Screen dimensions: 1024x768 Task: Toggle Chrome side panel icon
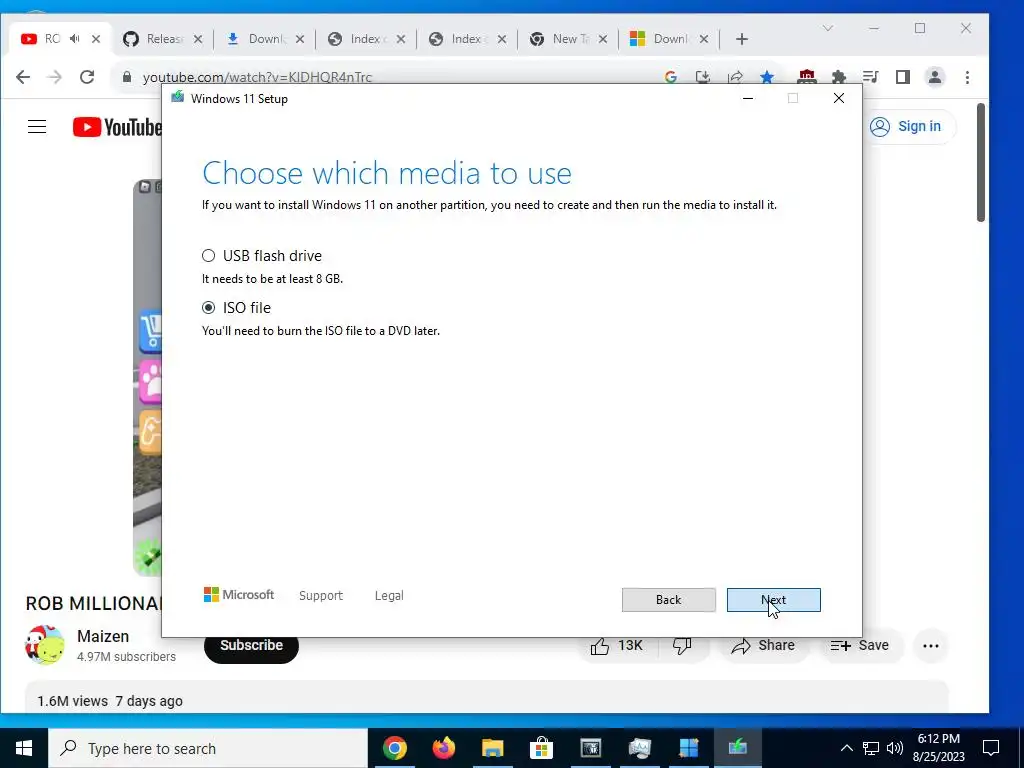tap(903, 77)
